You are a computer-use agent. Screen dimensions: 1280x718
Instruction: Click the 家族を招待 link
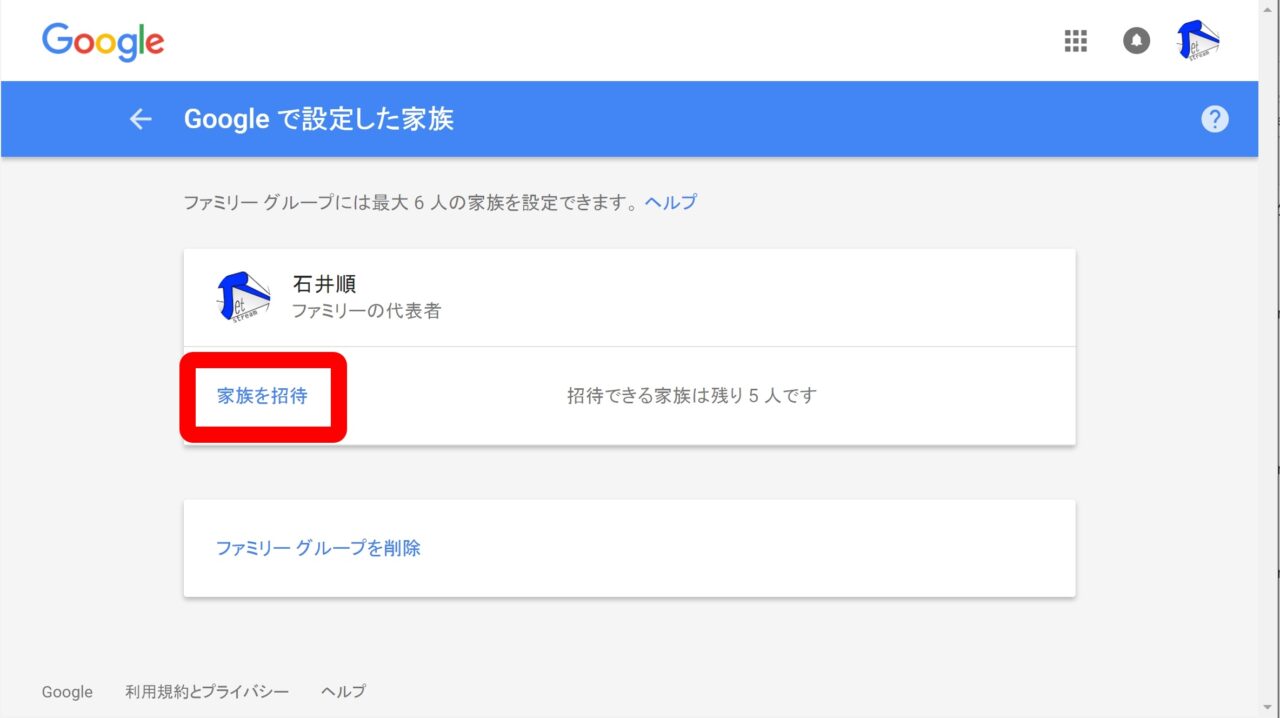(x=262, y=396)
